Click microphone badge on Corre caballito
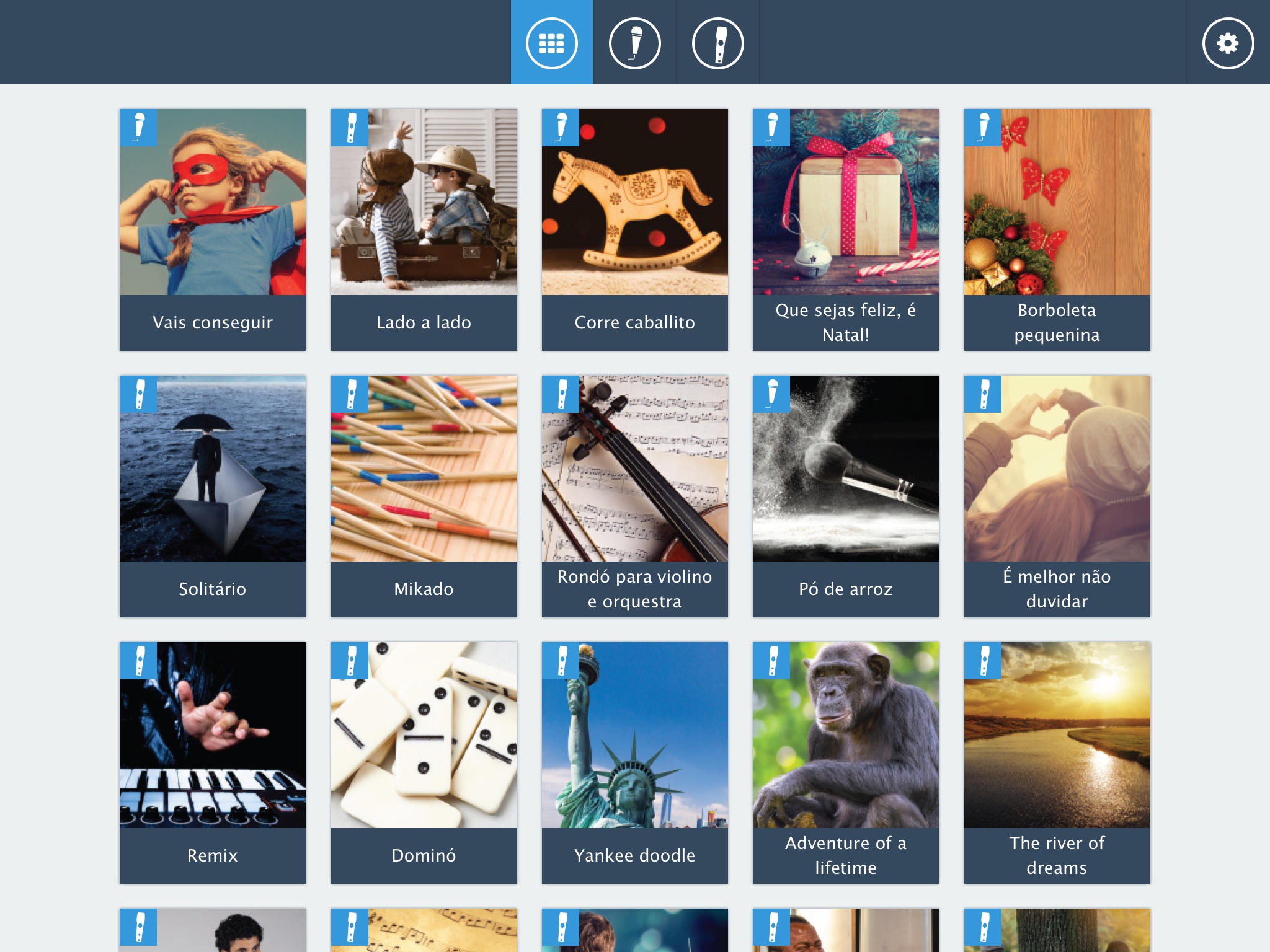This screenshot has height=952, width=1270. [x=561, y=128]
